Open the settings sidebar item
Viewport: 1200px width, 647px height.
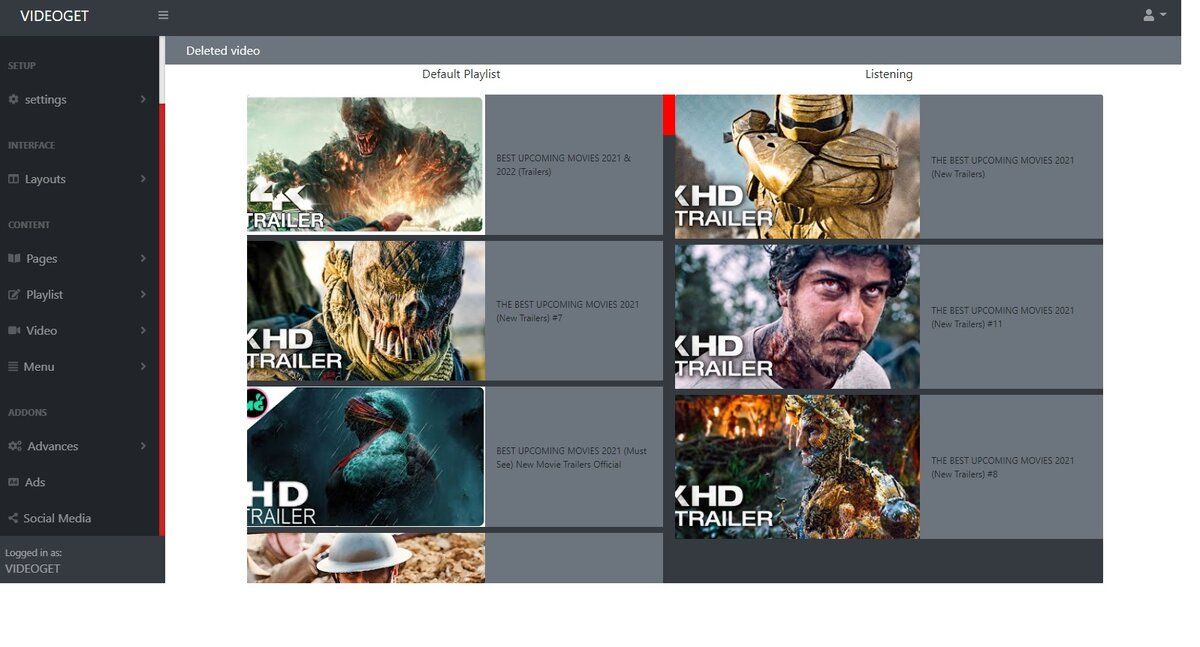pyautogui.click(x=80, y=99)
